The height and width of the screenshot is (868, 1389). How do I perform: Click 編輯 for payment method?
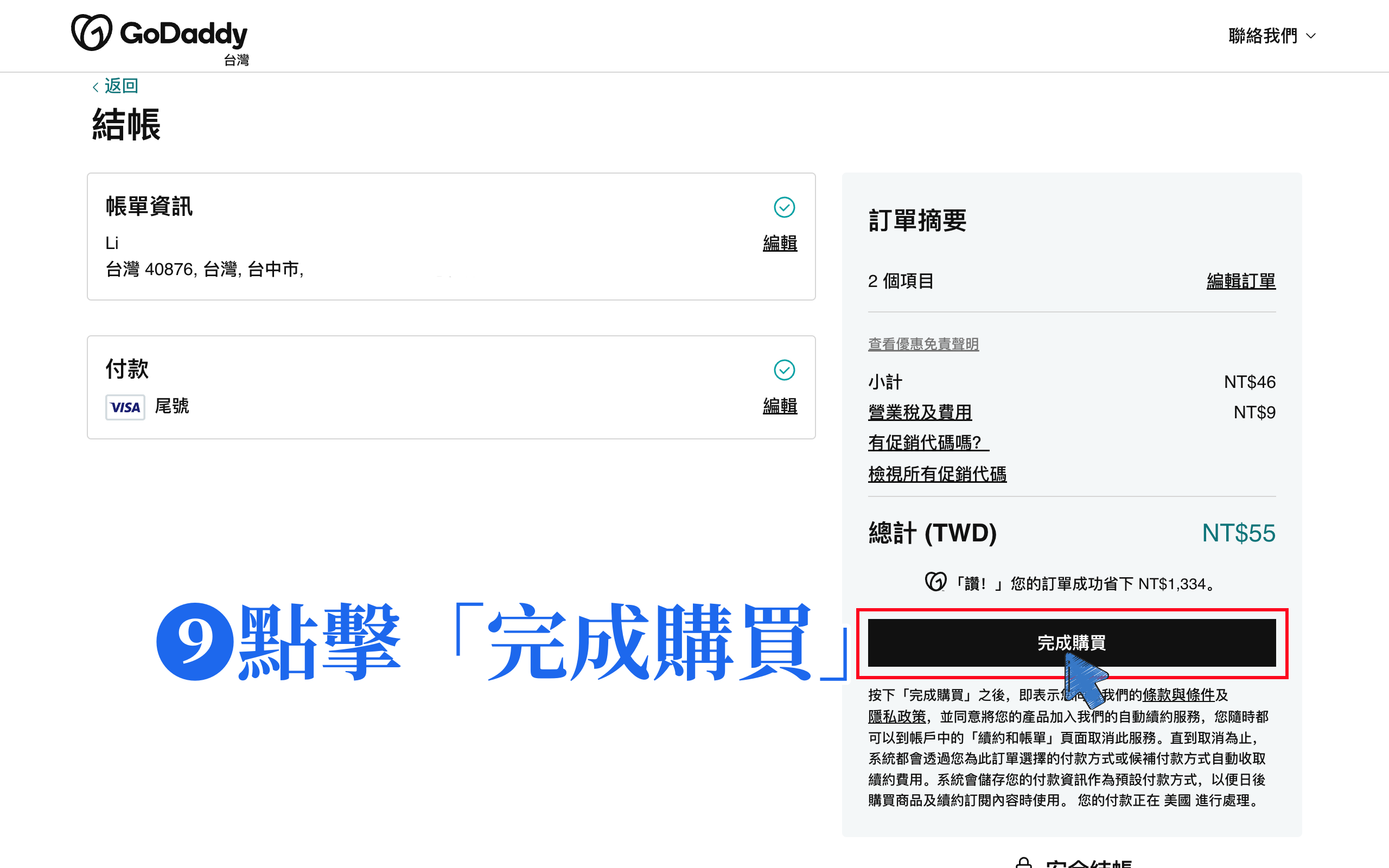(780, 406)
